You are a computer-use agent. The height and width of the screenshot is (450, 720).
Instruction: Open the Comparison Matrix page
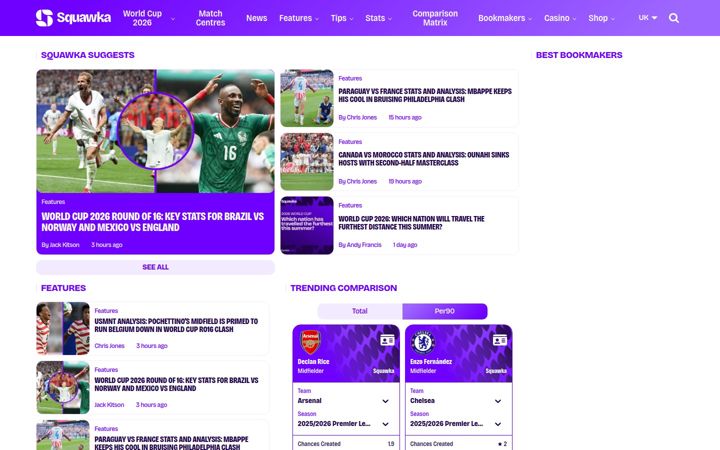click(x=435, y=18)
